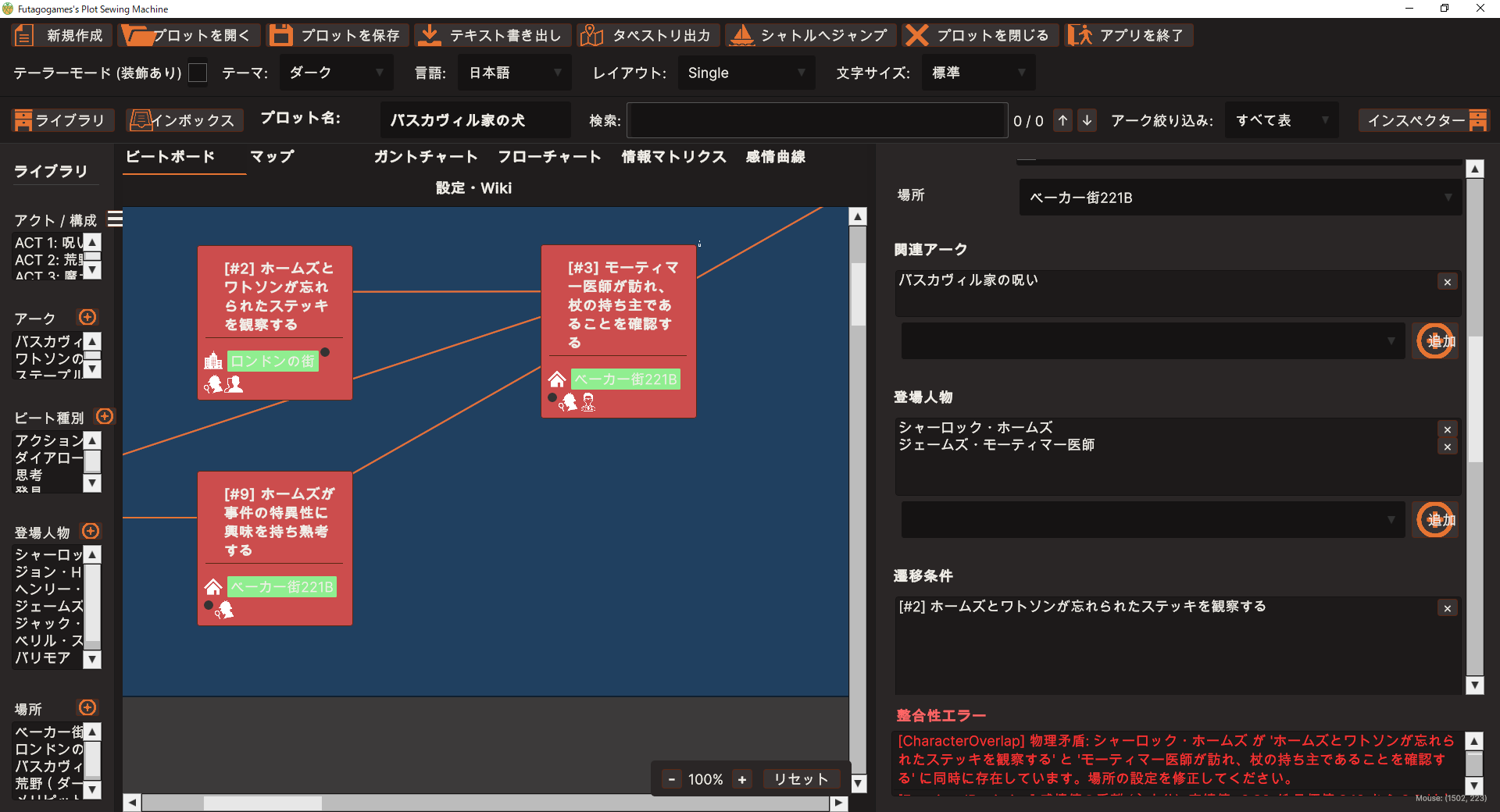Remove ジェームズ・モーティマー医師 from characters

[x=1448, y=447]
